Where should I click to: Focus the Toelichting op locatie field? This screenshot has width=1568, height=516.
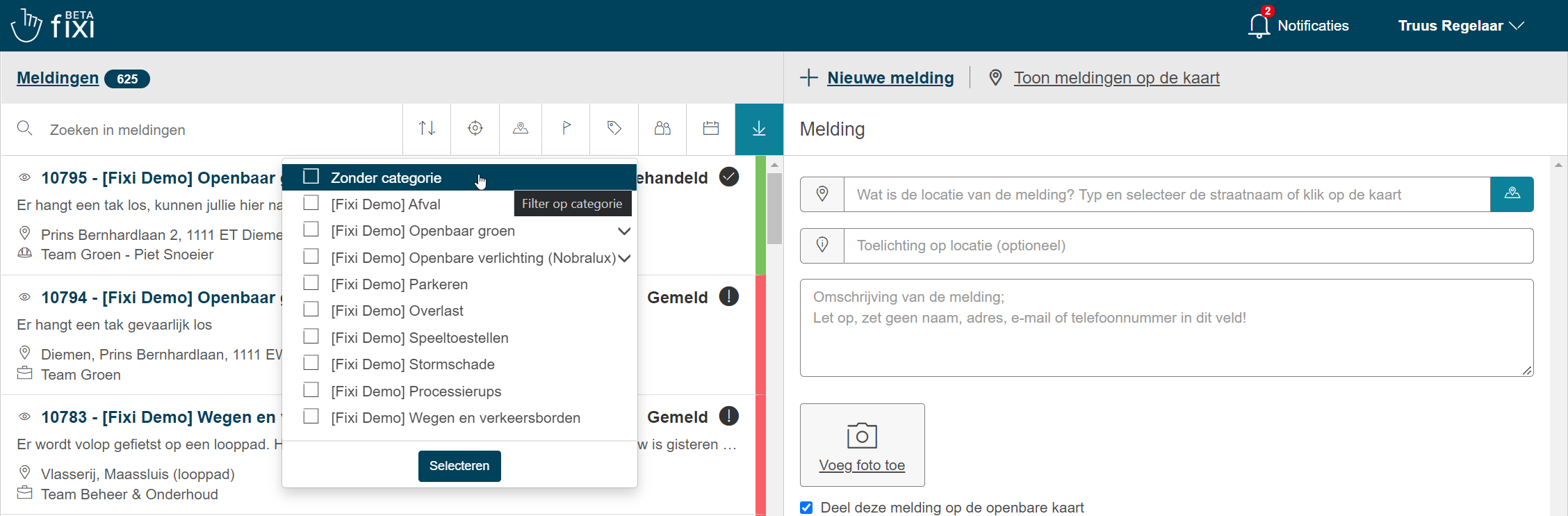(1189, 245)
